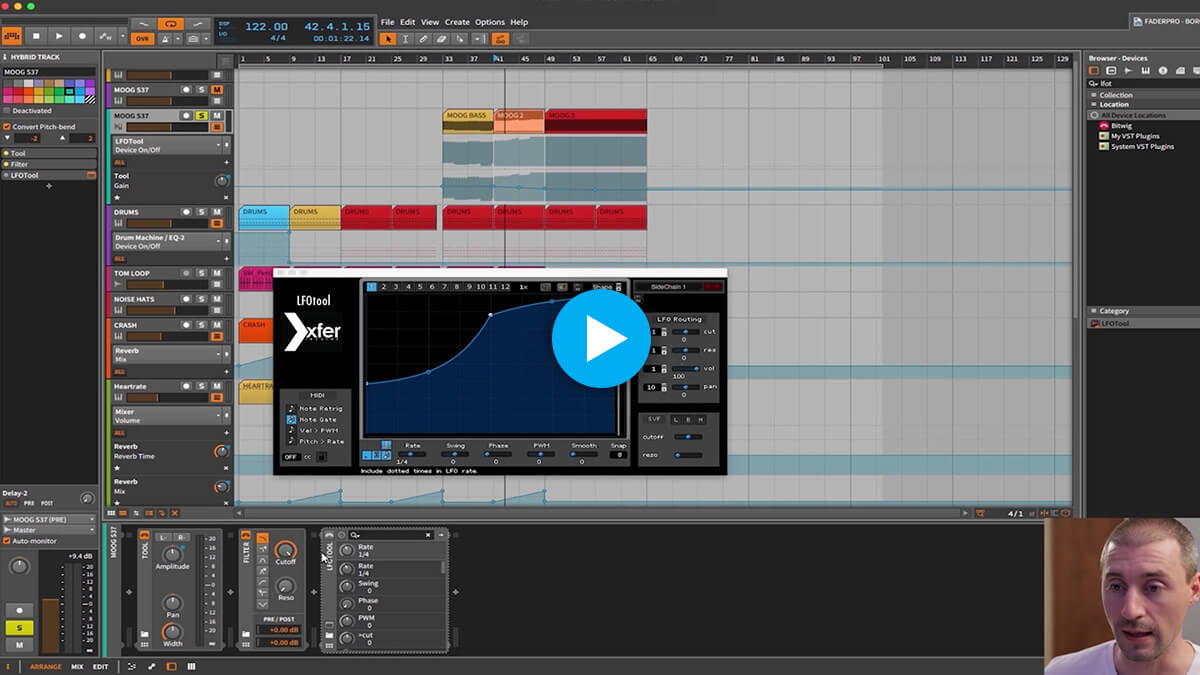1200x675 pixels.
Task: Switch to the MIX view
Action: tap(77, 666)
